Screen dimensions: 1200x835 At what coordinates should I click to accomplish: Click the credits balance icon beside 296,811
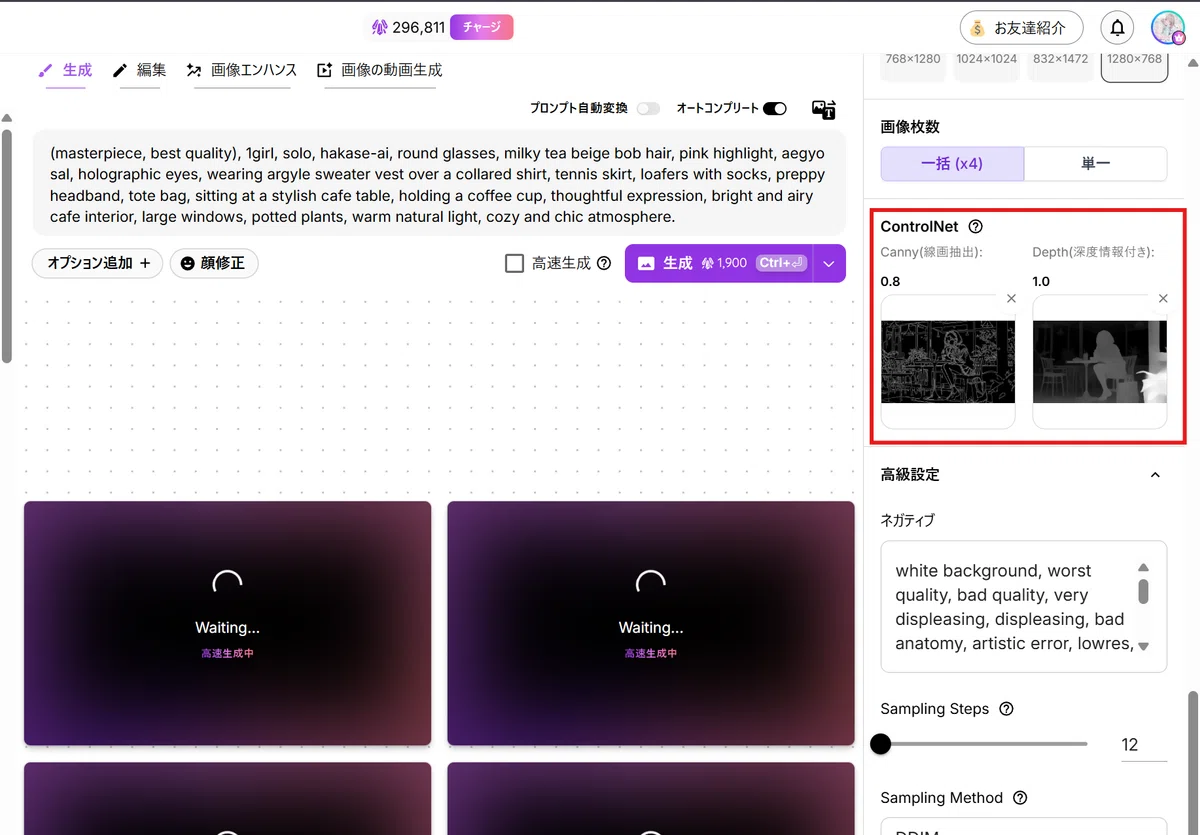point(380,28)
